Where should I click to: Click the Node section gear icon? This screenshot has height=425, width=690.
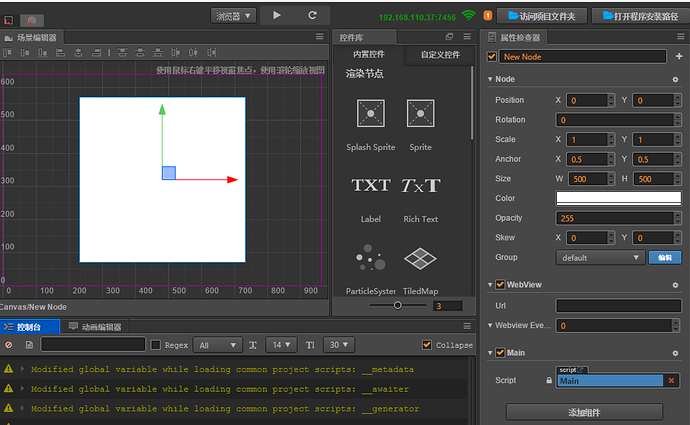click(675, 80)
